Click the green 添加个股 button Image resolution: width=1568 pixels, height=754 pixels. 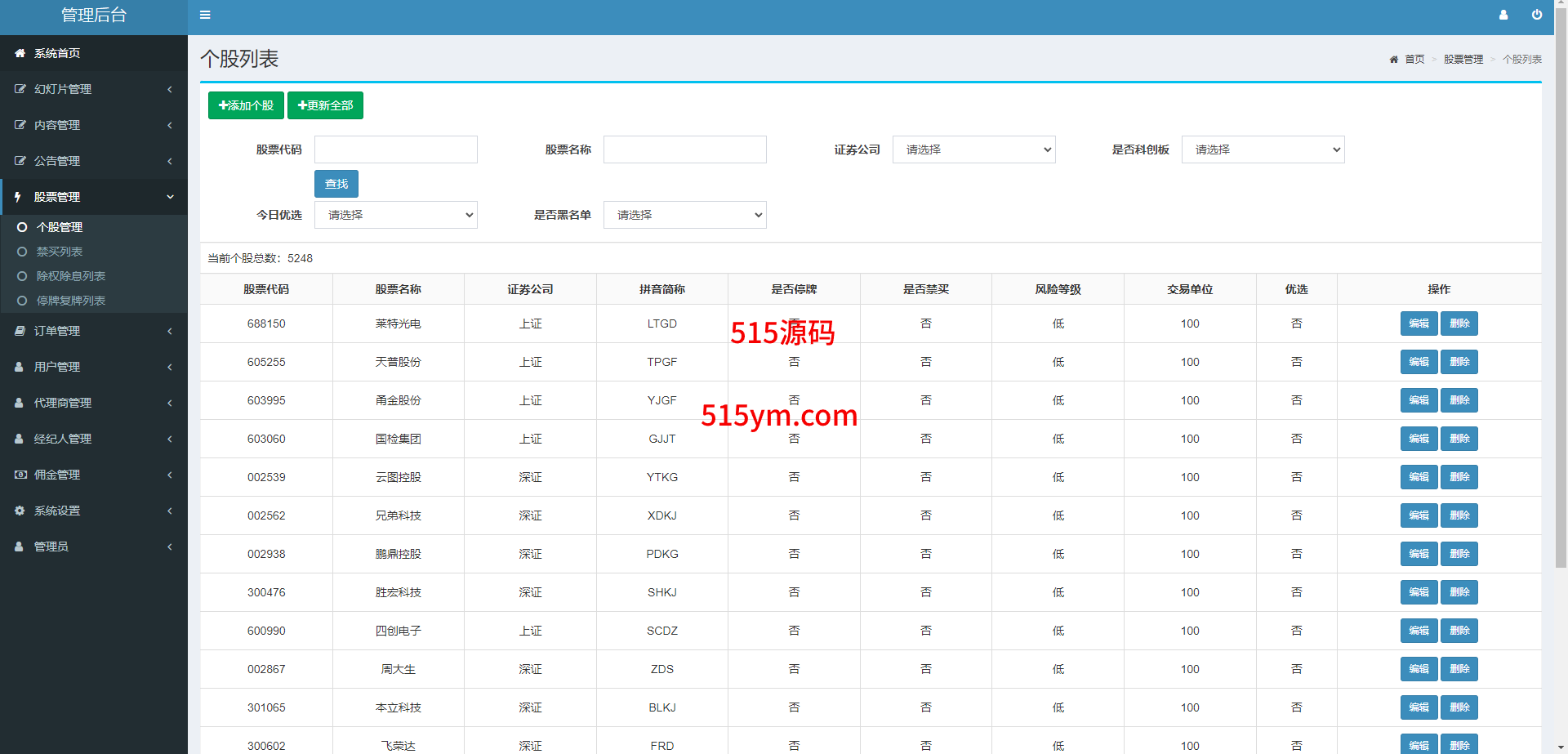(246, 105)
